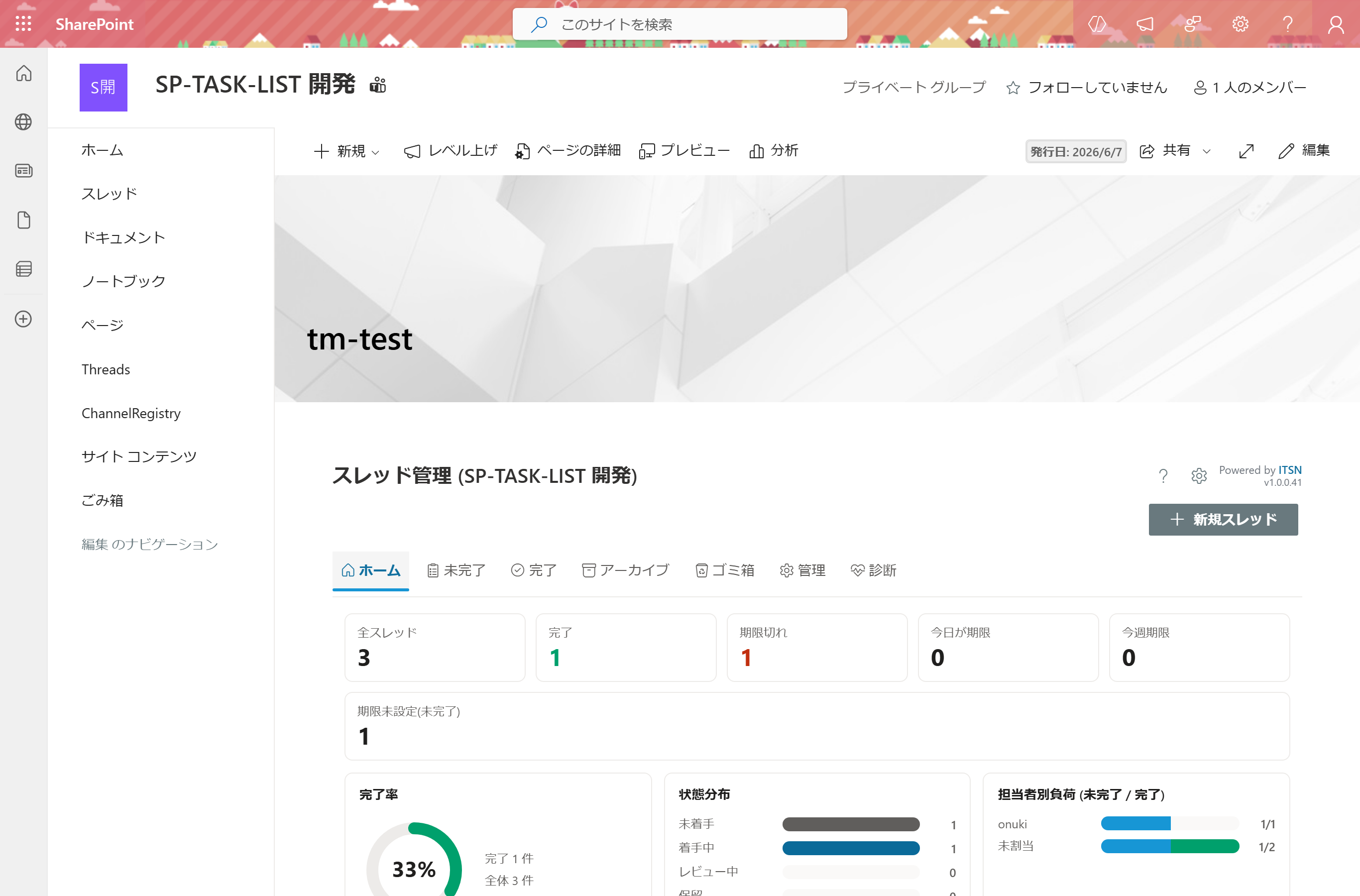1360x896 pixels.
Task: Click the expand to full-screen arrow icon
Action: pyautogui.click(x=1247, y=151)
